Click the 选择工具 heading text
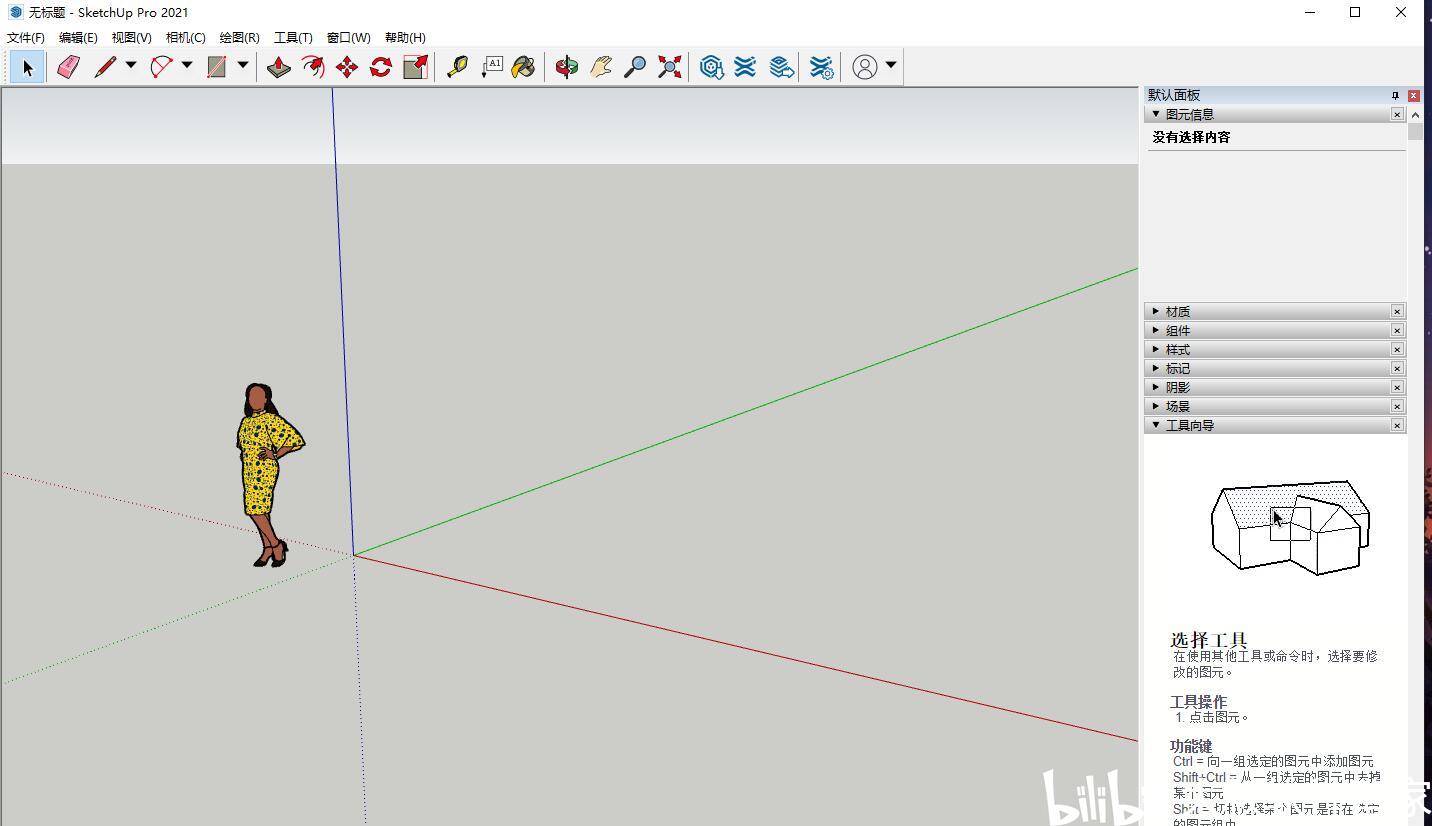The image size is (1432, 826). 1208,640
